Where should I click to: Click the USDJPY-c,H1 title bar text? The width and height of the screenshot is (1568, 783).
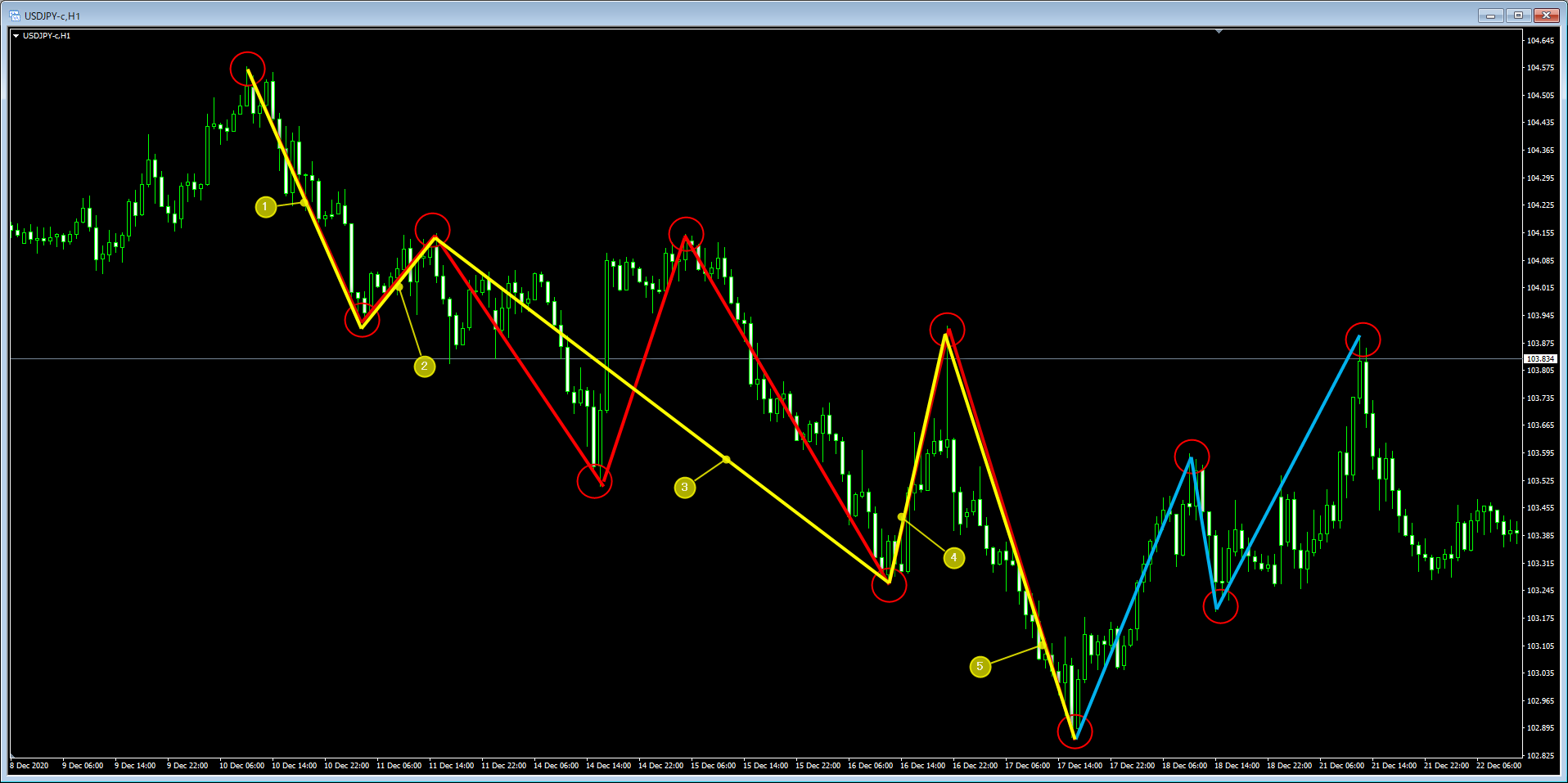(x=52, y=16)
